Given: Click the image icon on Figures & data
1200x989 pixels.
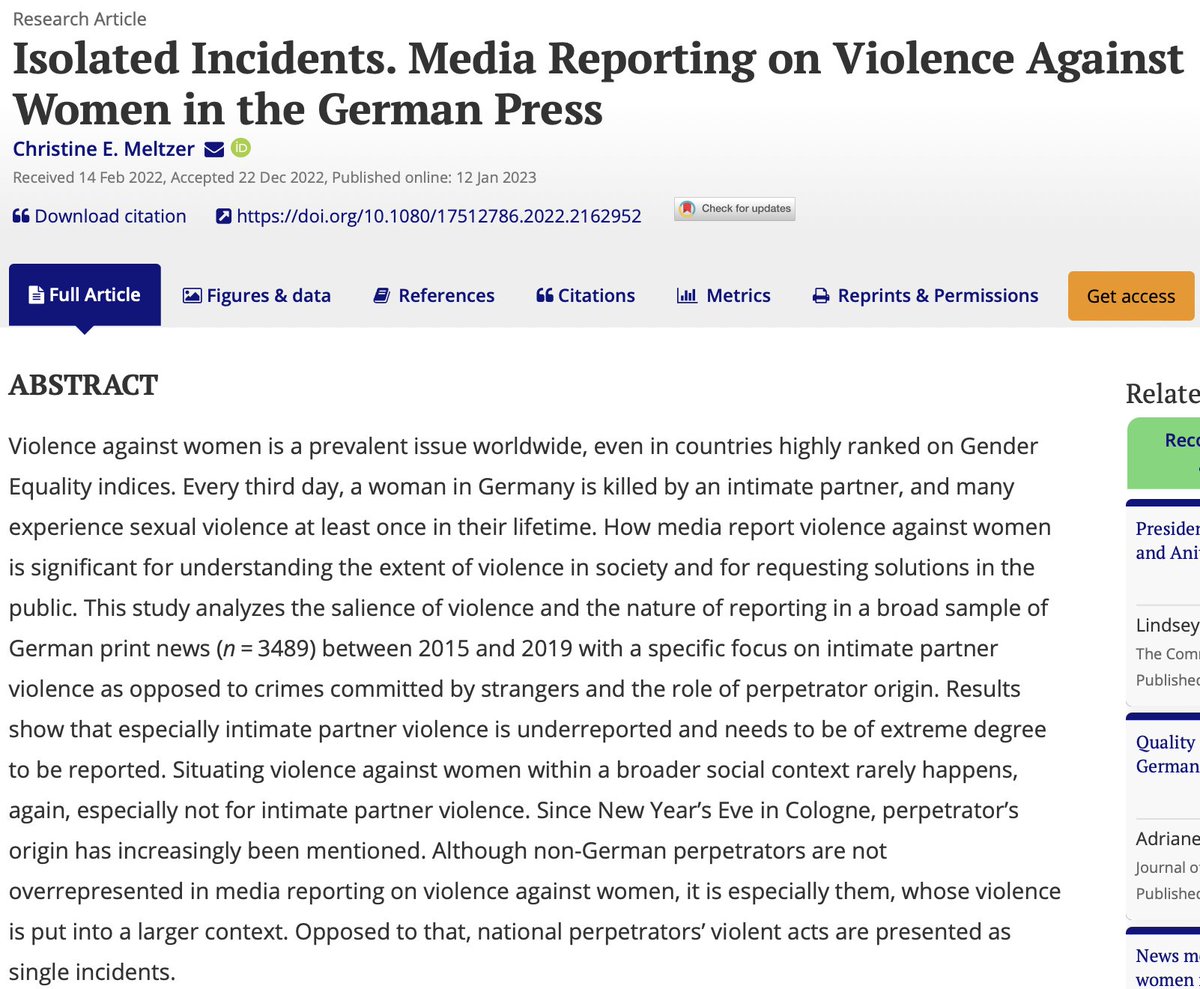Looking at the screenshot, I should [x=192, y=296].
